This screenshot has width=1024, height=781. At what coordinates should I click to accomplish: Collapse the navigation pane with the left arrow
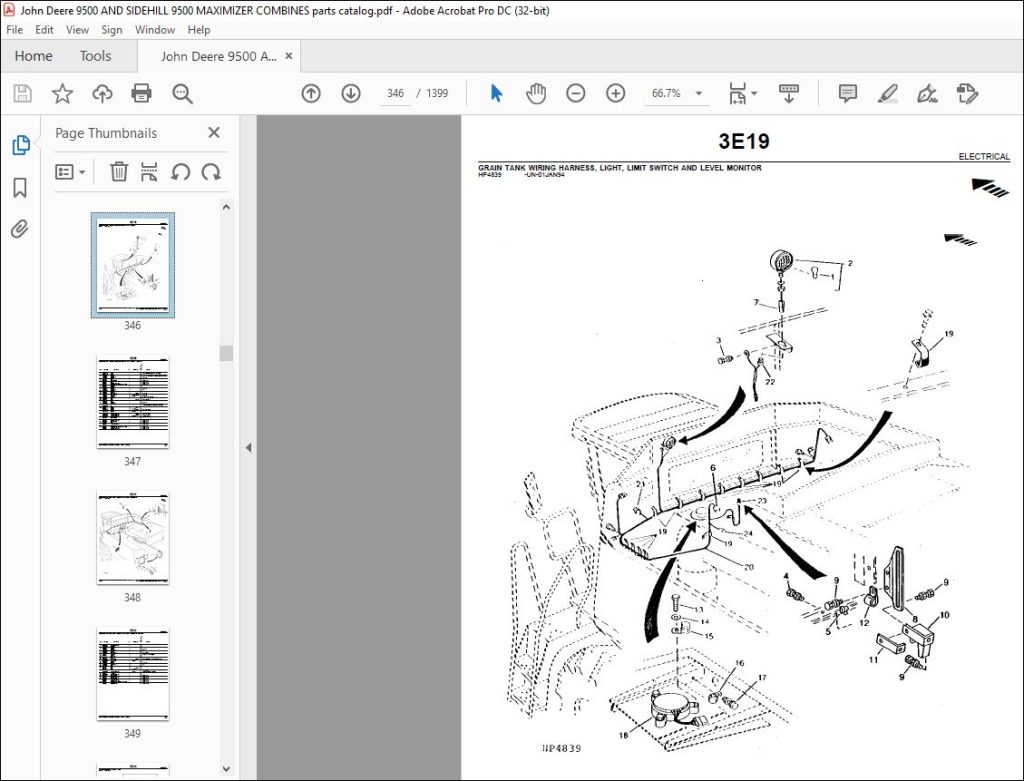[x=248, y=448]
